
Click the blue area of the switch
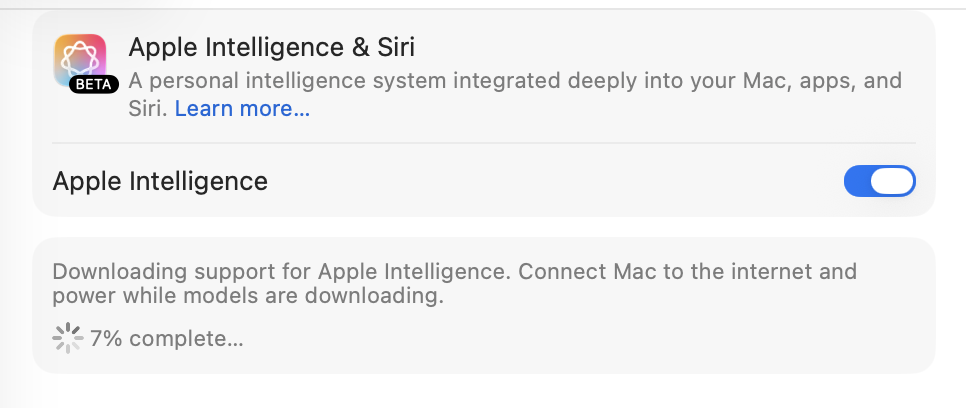pyautogui.click(x=859, y=181)
